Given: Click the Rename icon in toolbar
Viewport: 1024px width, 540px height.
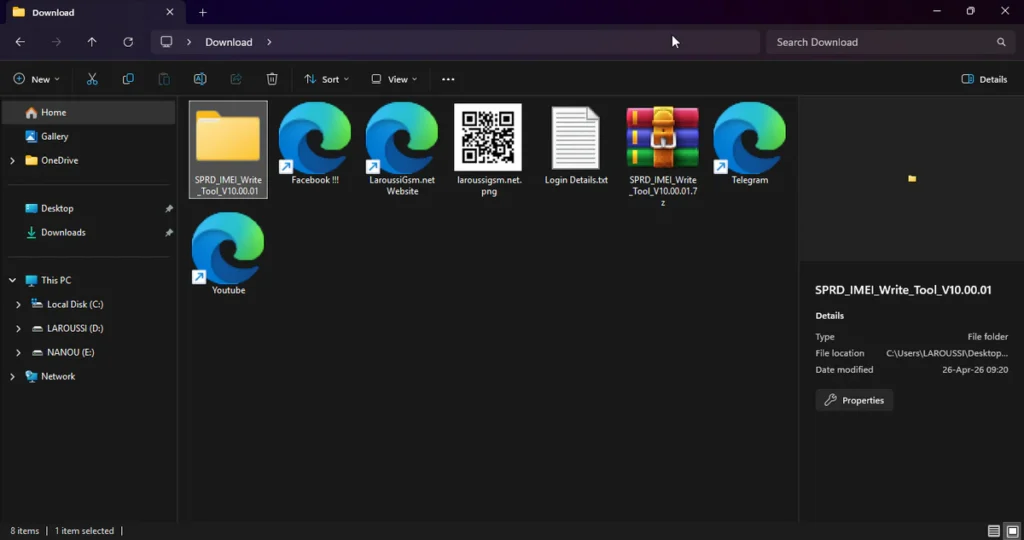Looking at the screenshot, I should [x=200, y=79].
